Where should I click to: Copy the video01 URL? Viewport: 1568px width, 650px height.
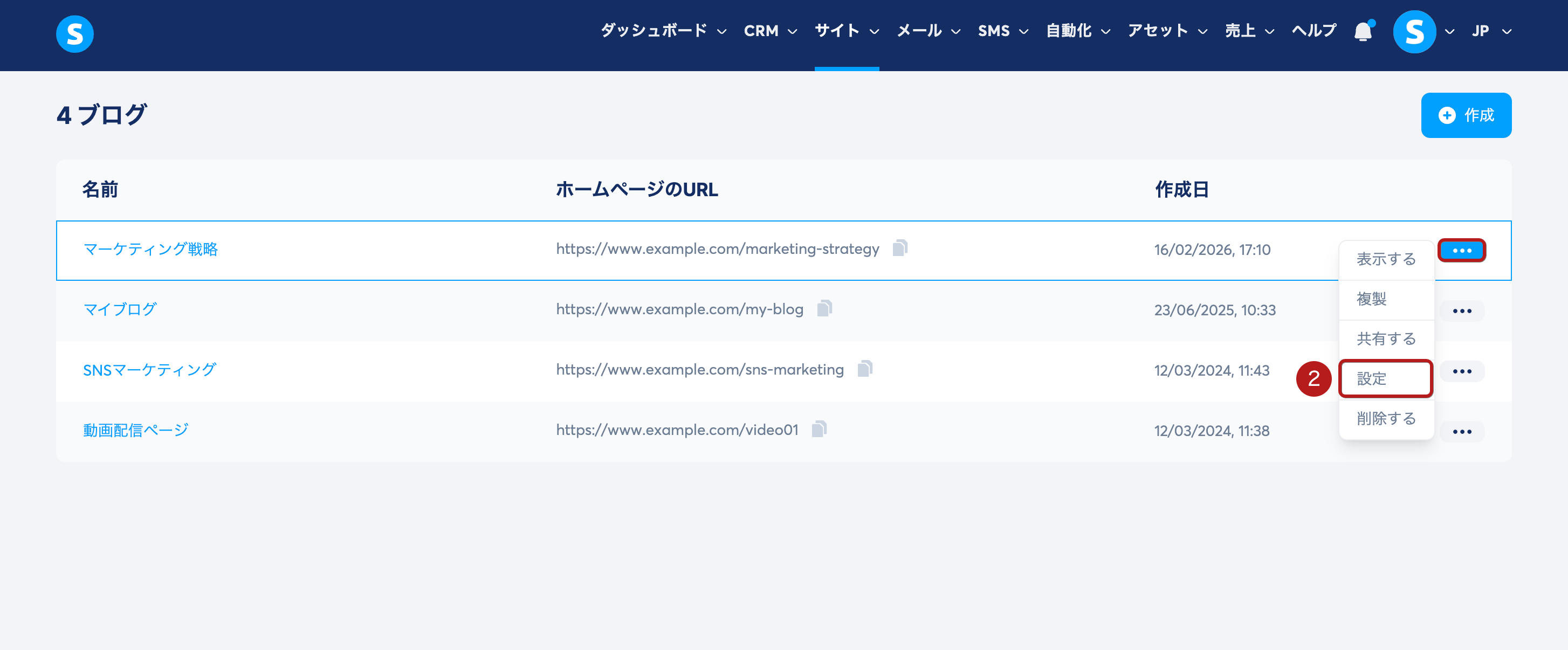coord(819,429)
